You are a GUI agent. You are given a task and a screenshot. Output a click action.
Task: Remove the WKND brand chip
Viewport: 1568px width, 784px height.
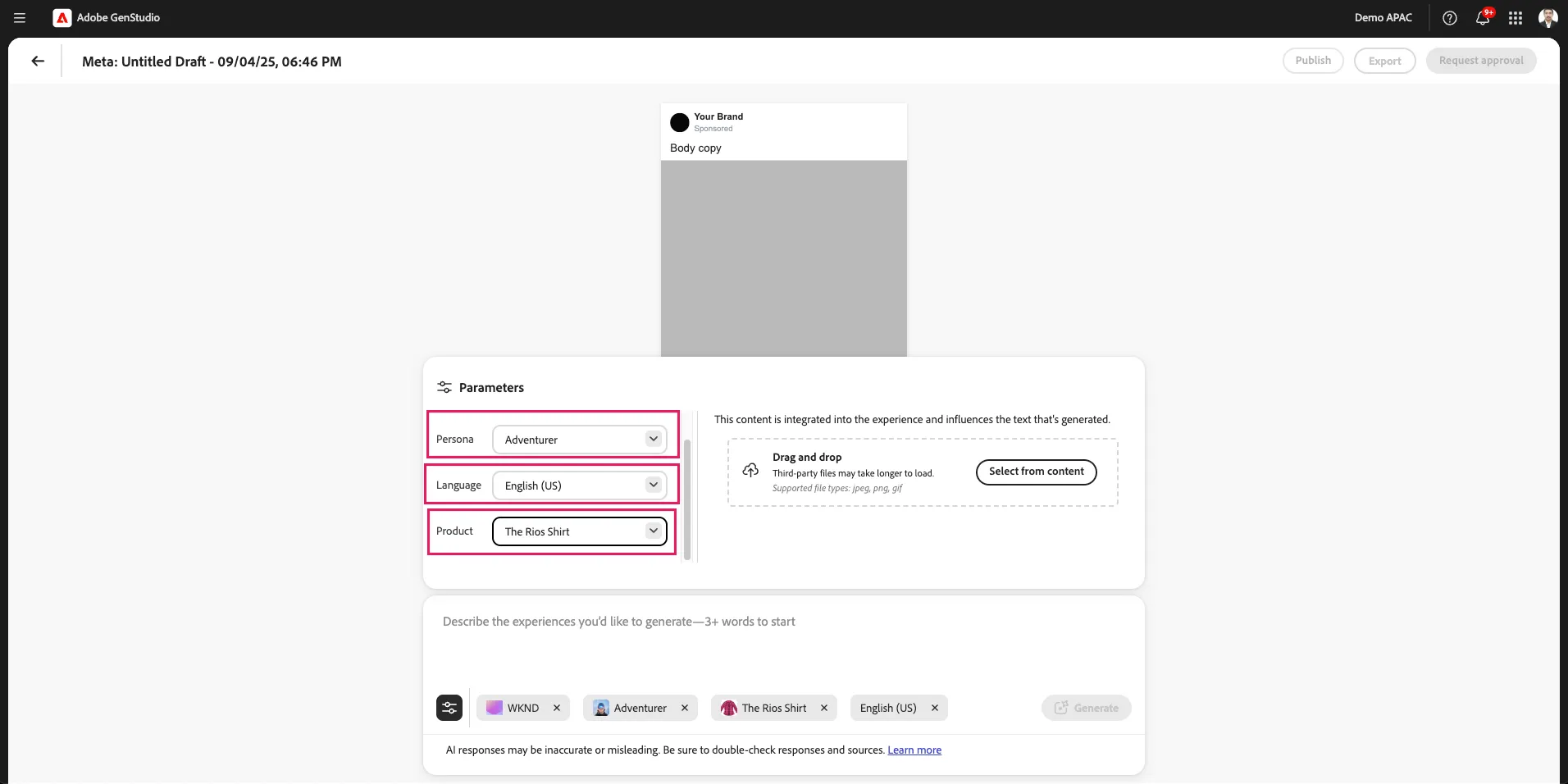point(557,708)
